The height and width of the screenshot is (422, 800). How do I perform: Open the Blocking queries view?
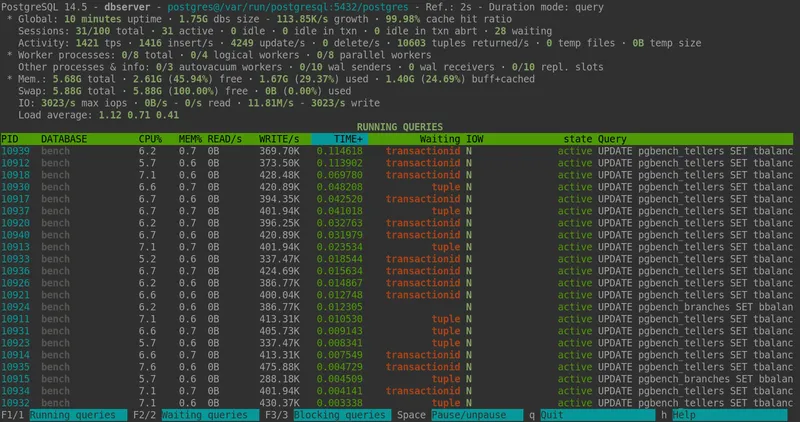coord(342,415)
